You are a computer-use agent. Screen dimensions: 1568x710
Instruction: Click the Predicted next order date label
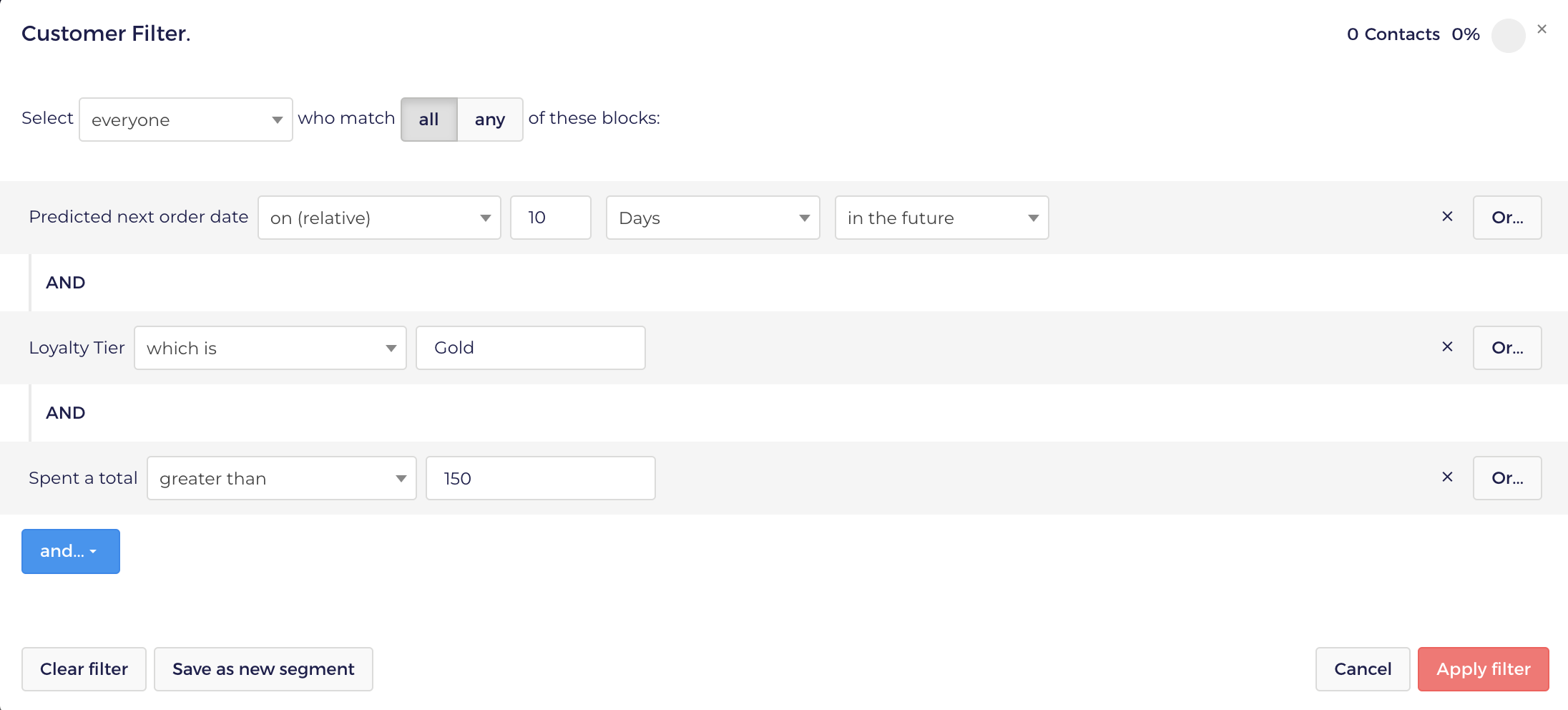139,217
